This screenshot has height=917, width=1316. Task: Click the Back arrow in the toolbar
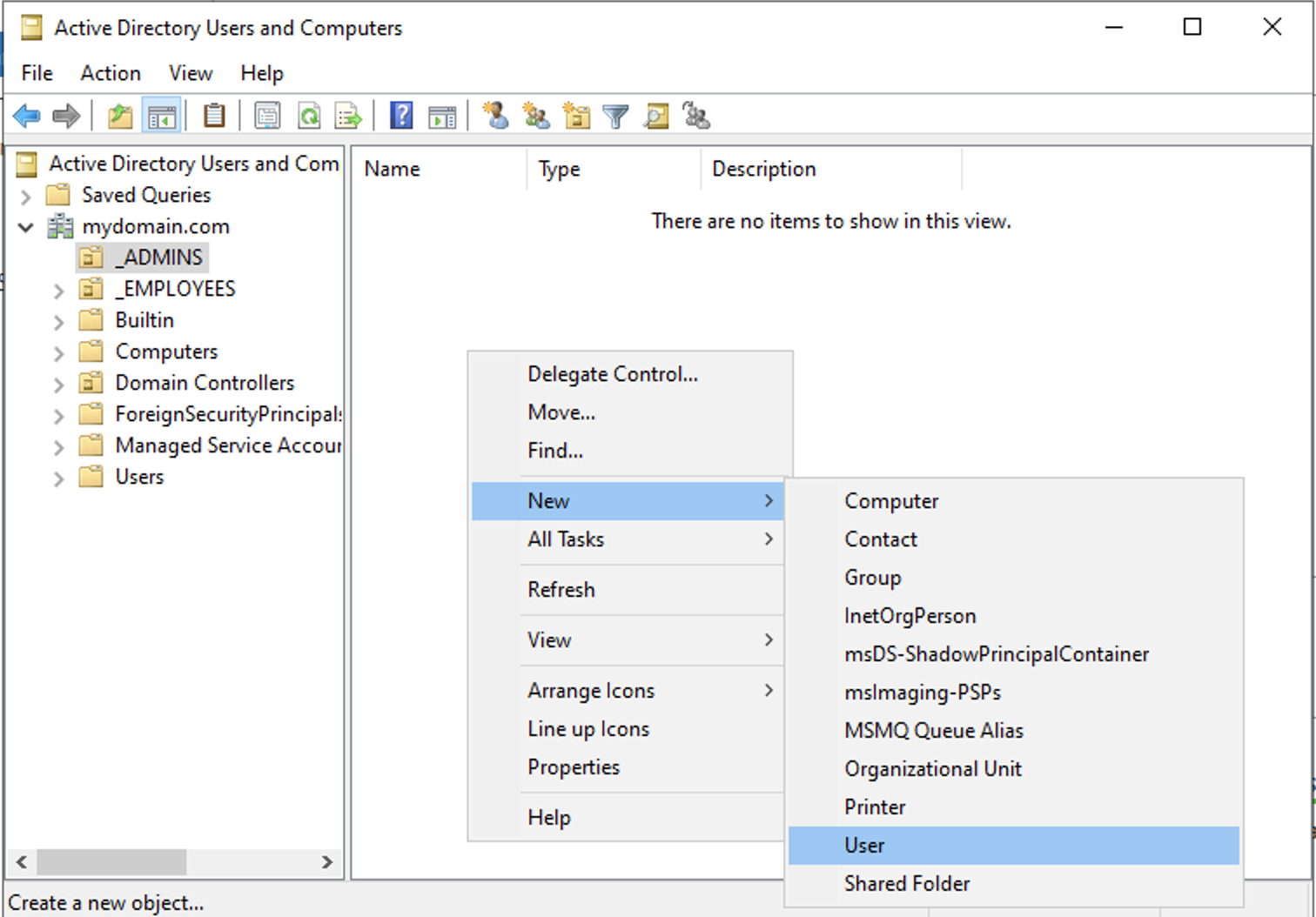pyautogui.click(x=27, y=116)
